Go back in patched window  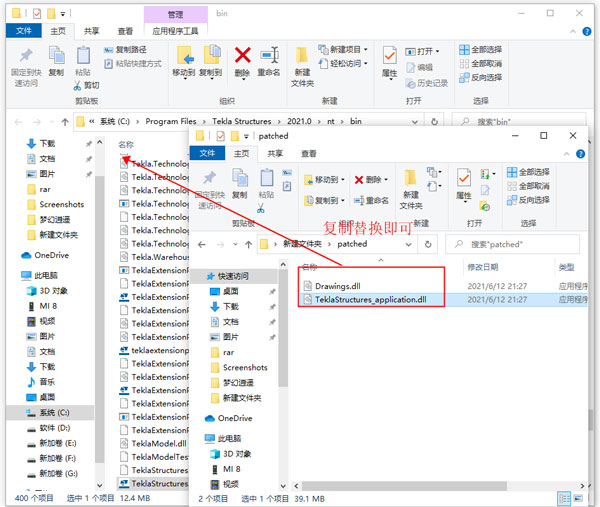click(202, 244)
